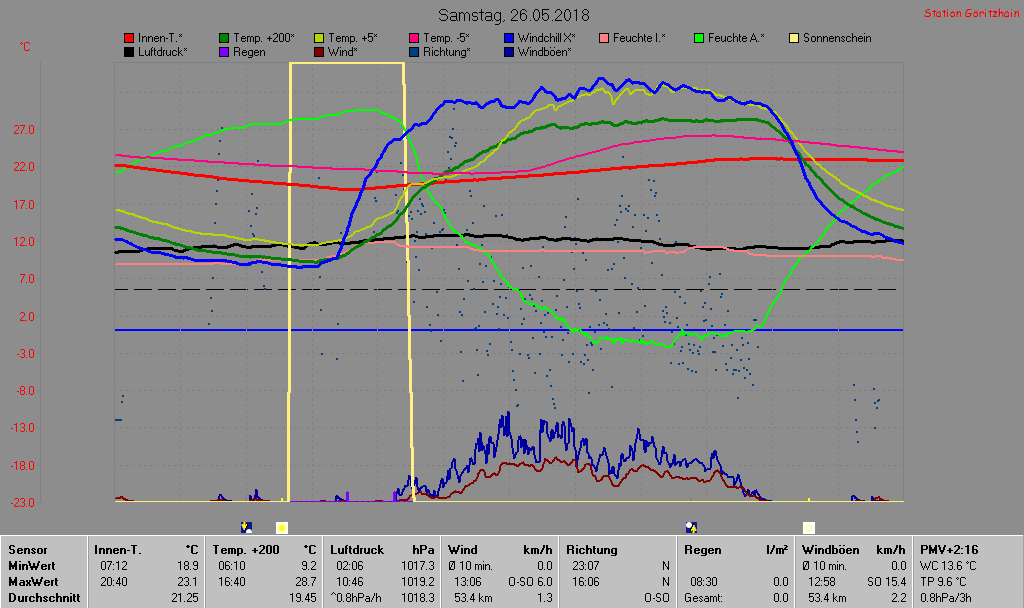Click the dark green Temp. +200 swatch

pyautogui.click(x=224, y=38)
